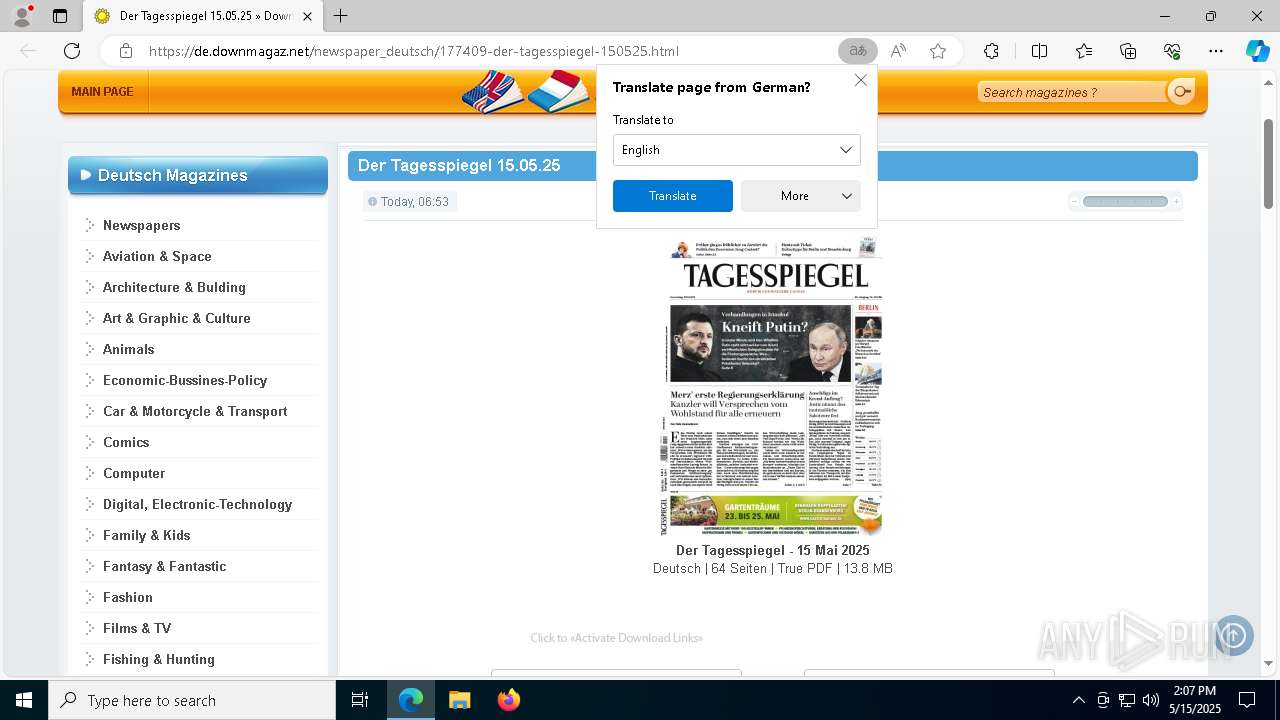Open File Explorer from taskbar
The height and width of the screenshot is (720, 1280).
pos(459,700)
